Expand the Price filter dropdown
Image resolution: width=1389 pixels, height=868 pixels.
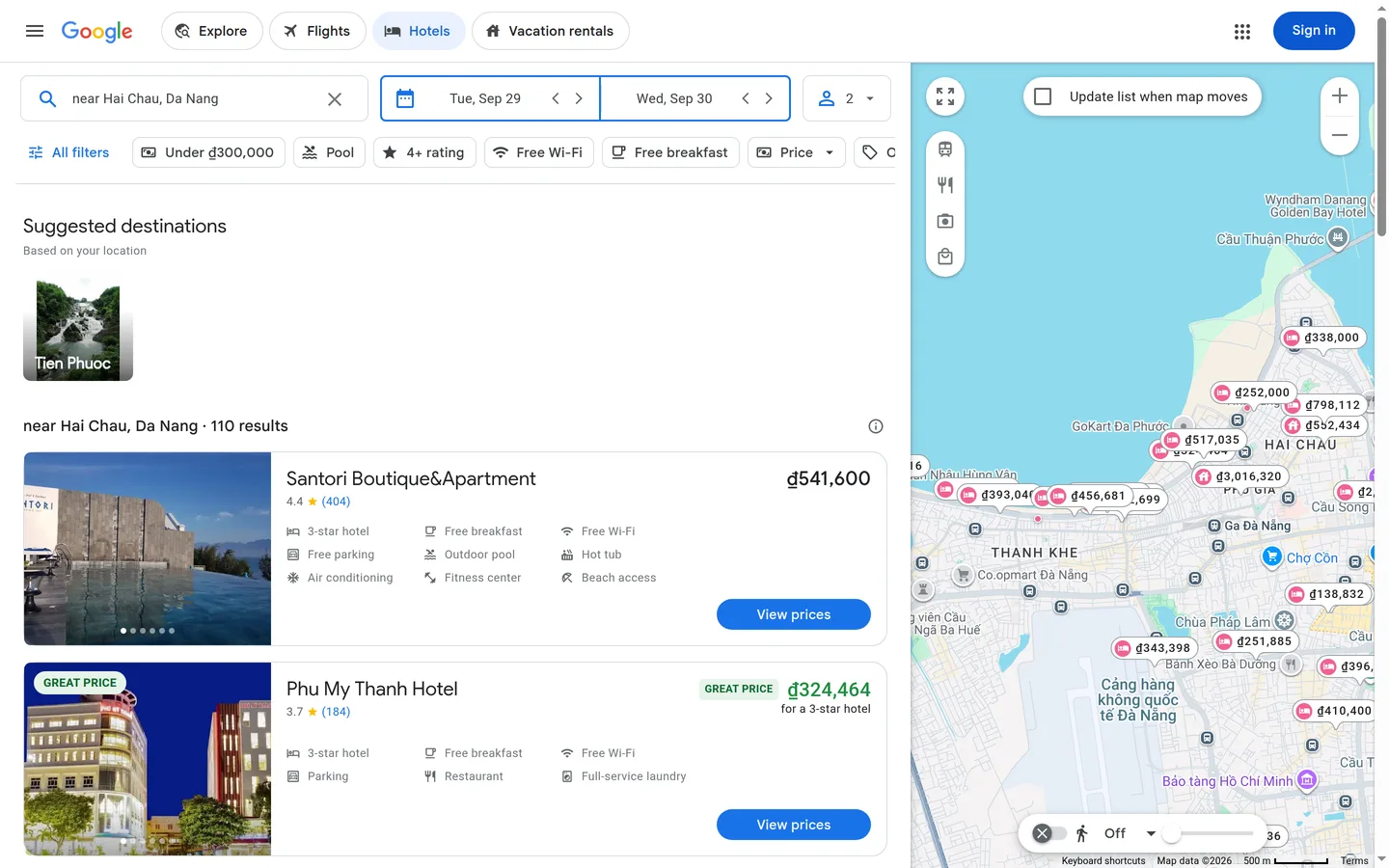(x=796, y=152)
